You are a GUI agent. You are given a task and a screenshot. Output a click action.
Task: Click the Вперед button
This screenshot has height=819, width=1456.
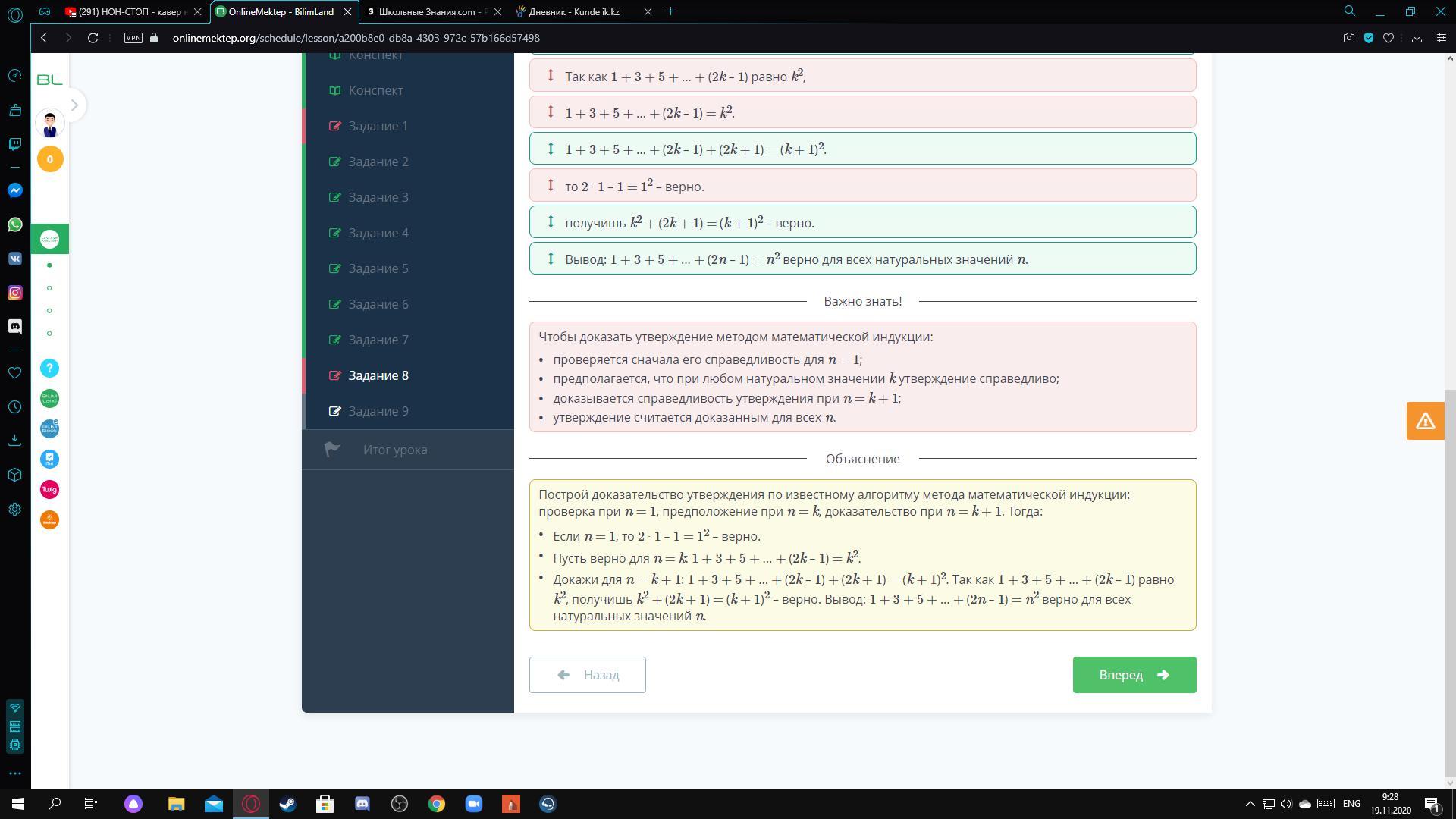point(1134,675)
